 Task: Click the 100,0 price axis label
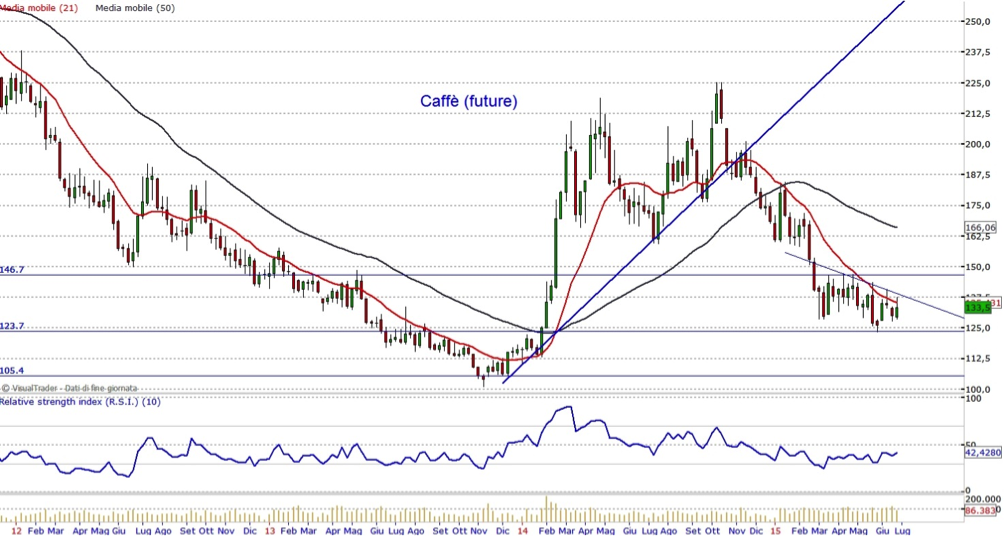pyautogui.click(x=977, y=389)
